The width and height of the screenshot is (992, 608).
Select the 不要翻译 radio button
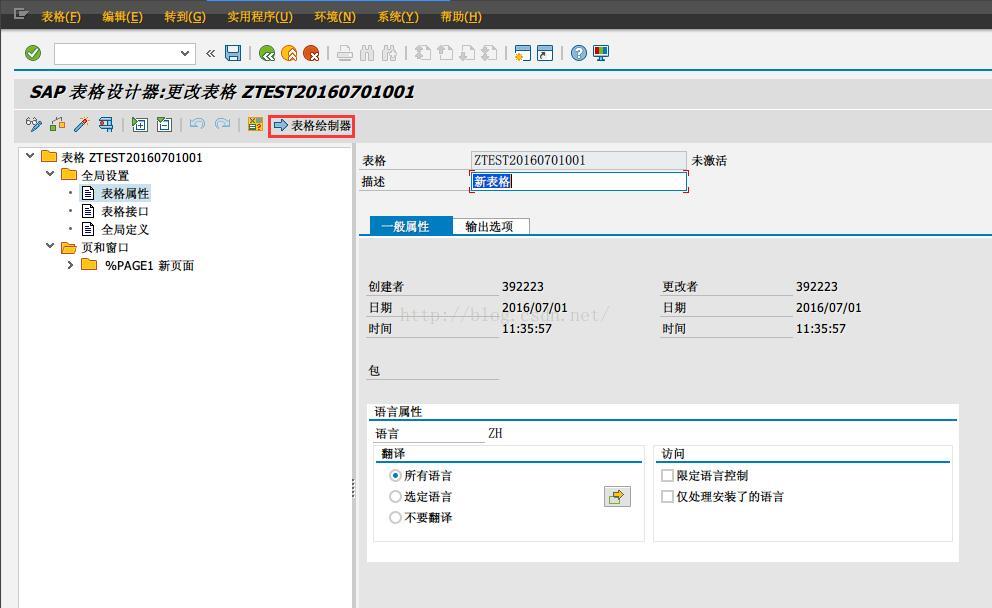click(x=395, y=518)
